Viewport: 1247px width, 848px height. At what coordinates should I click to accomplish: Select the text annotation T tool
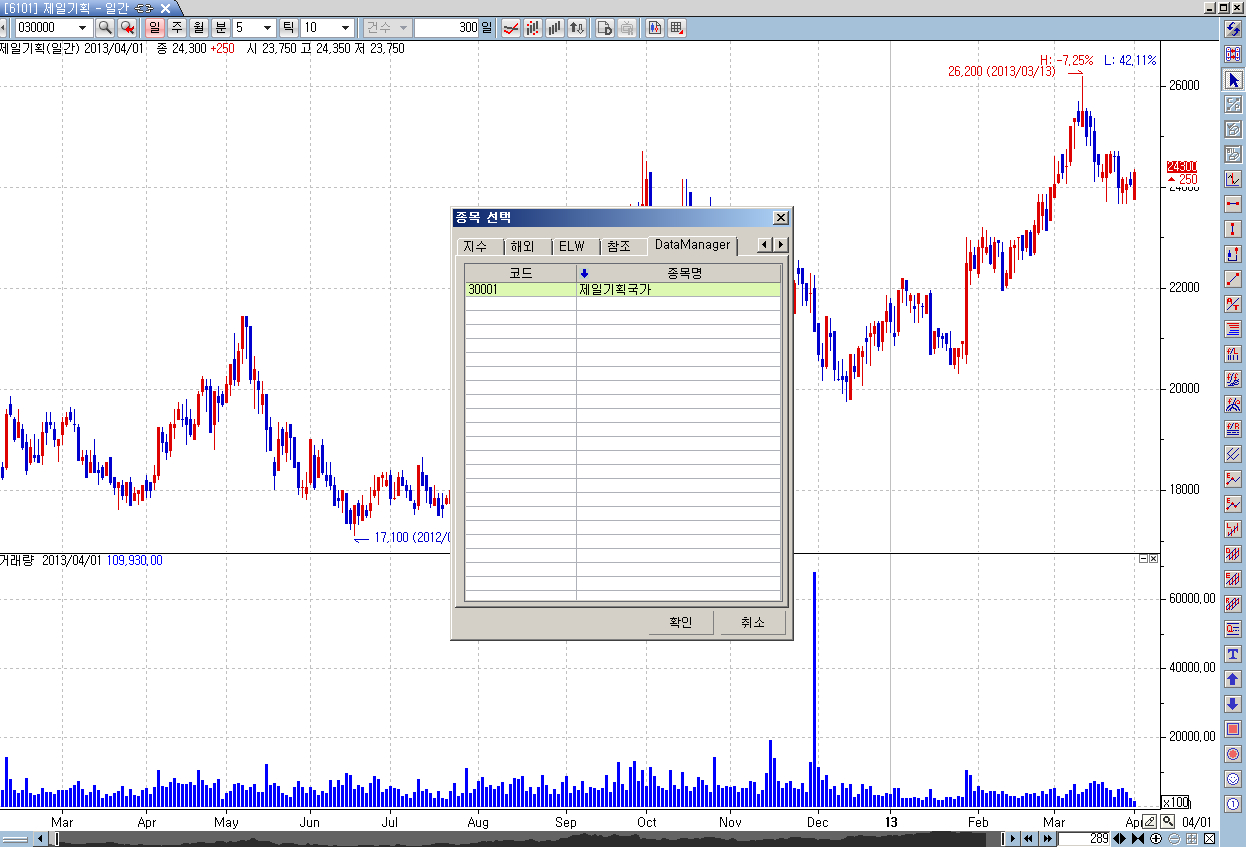[x=1233, y=654]
